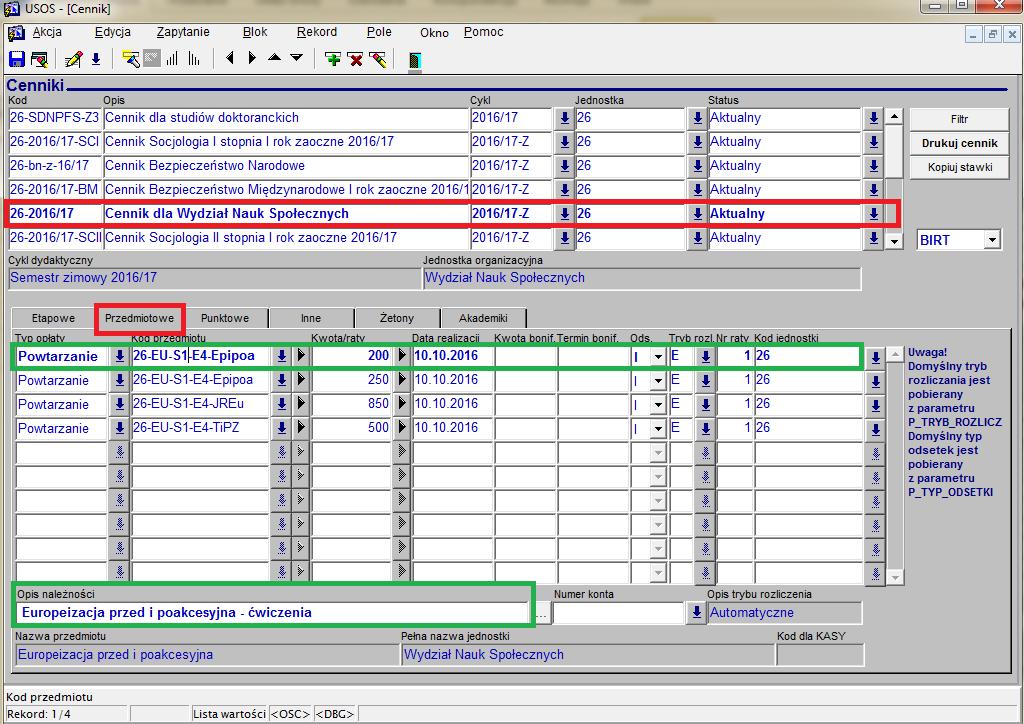This screenshot has width=1024, height=724.
Task: Switch to the Żetony tab
Action: pyautogui.click(x=397, y=319)
